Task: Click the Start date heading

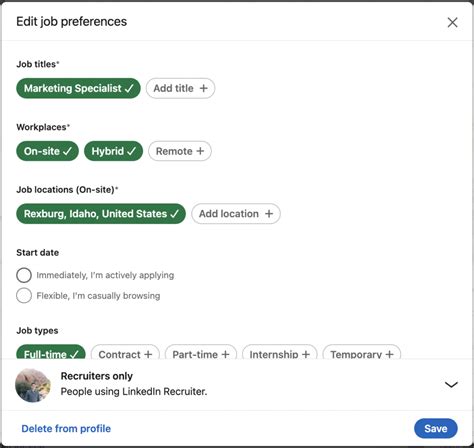Action: [x=38, y=253]
